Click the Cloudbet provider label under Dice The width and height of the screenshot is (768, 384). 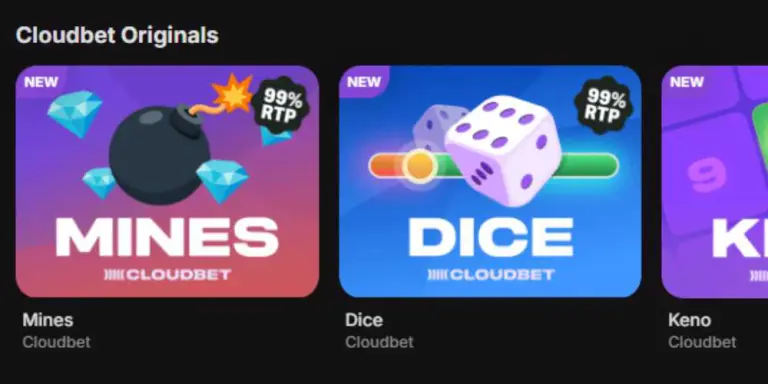pos(379,342)
